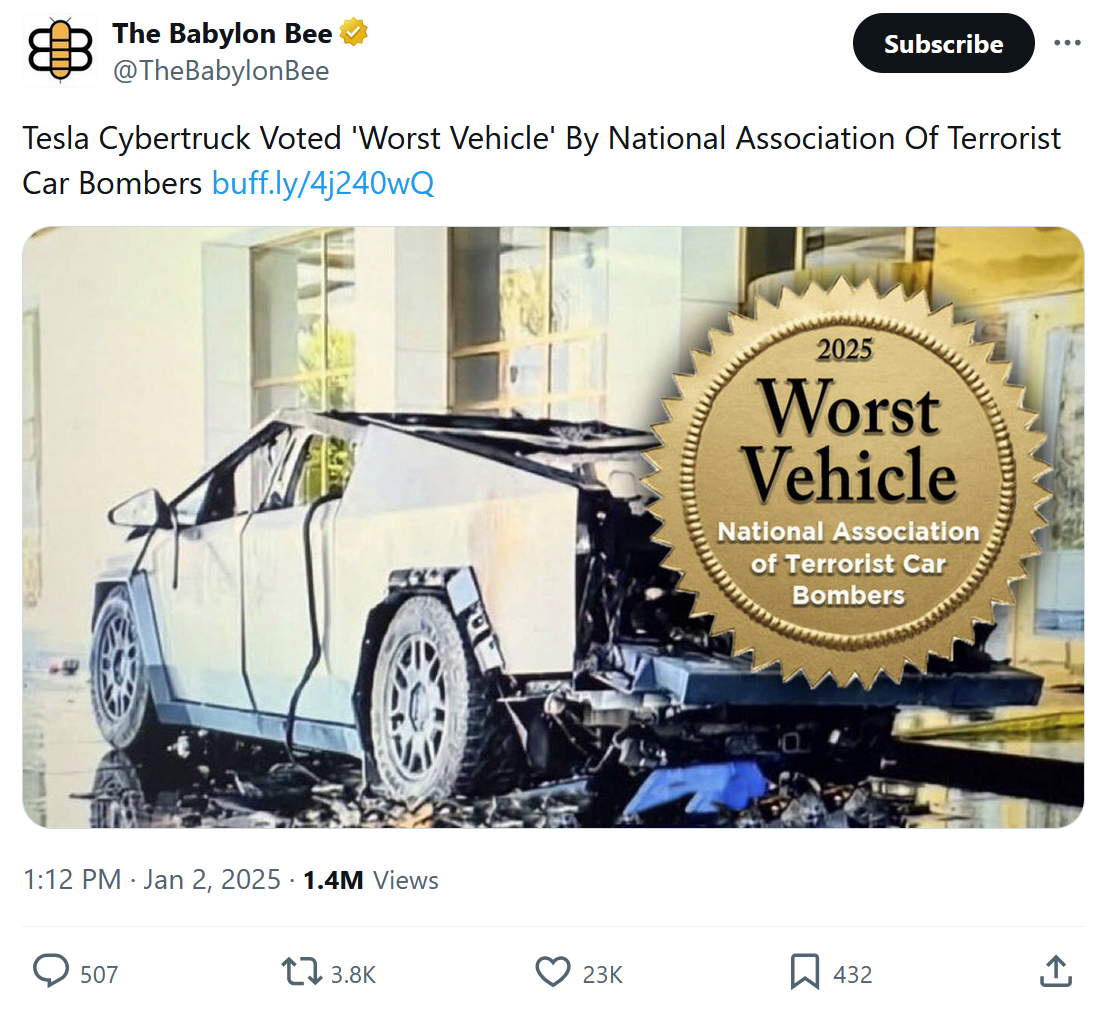
Task: Click the display name The Babylon Bee
Action: pos(222,33)
